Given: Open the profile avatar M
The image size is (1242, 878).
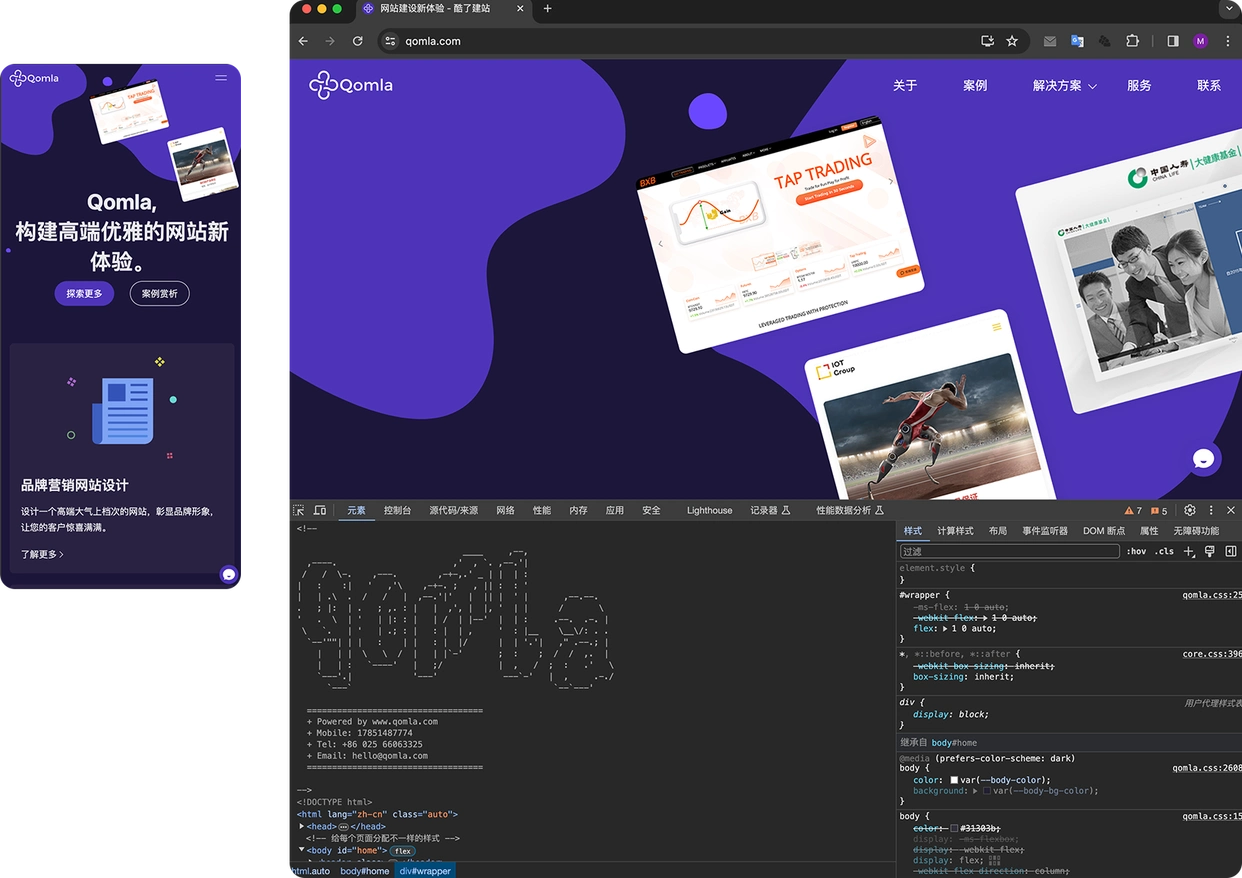Looking at the screenshot, I should (x=1201, y=41).
